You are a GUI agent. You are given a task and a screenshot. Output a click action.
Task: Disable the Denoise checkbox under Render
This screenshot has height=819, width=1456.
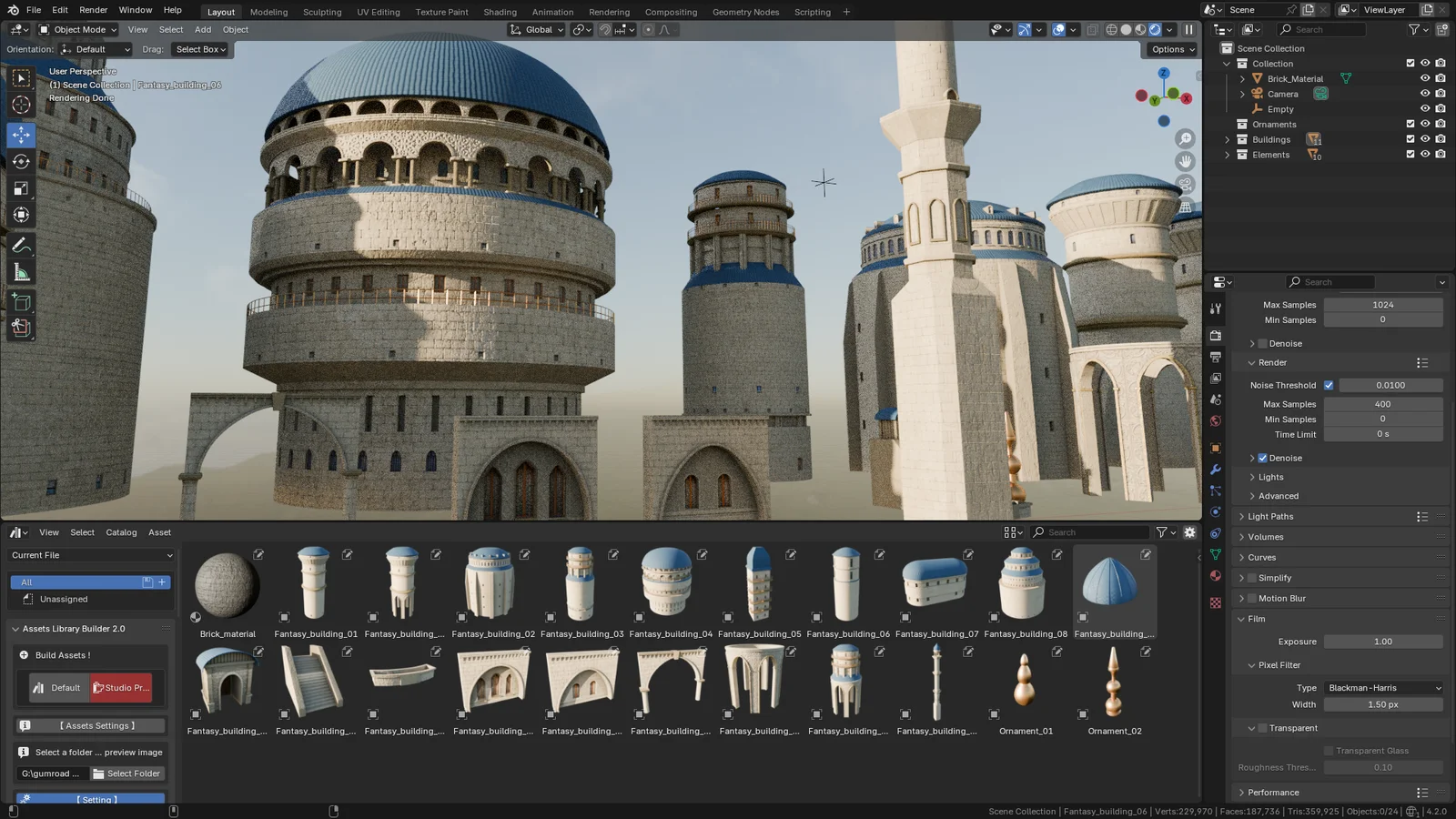click(x=1262, y=458)
